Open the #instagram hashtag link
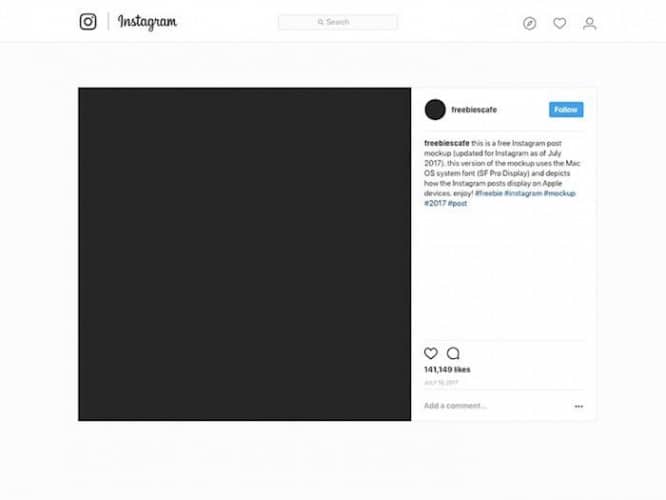This screenshot has width=666, height=500. [x=523, y=193]
